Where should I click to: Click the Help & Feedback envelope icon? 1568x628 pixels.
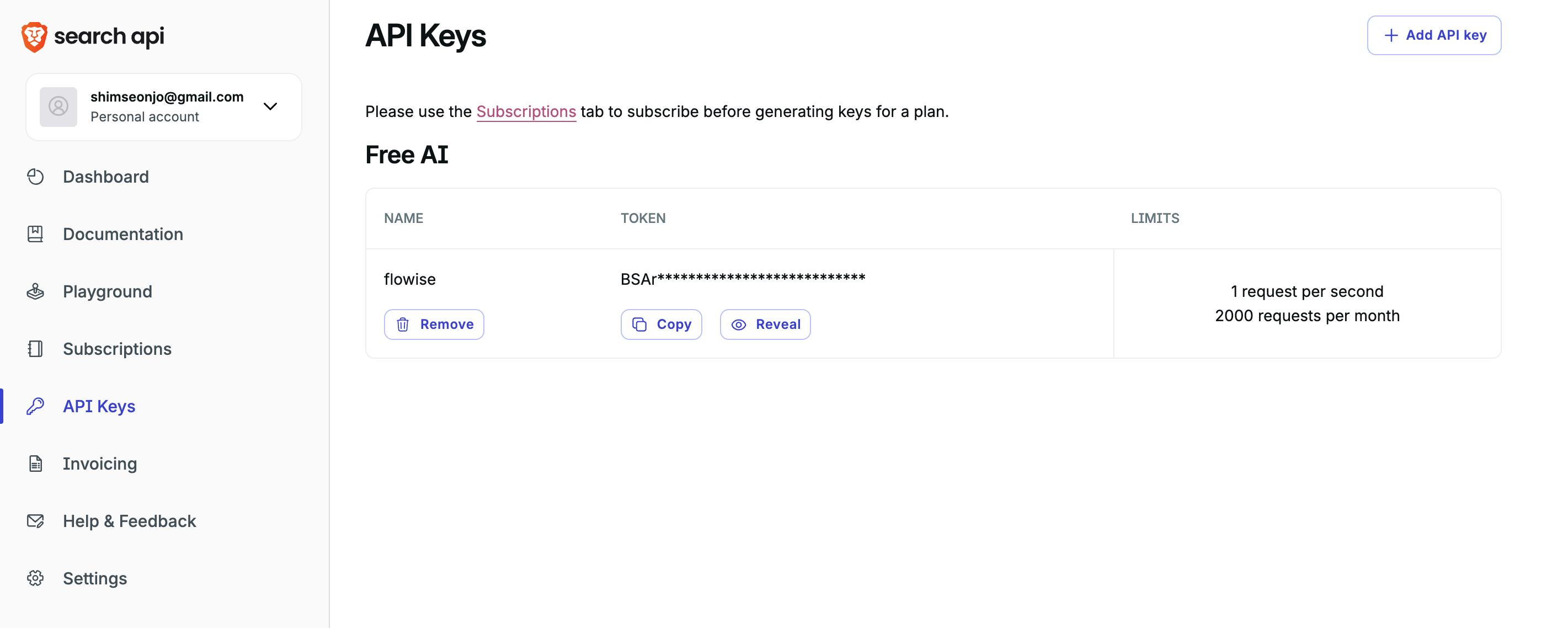(35, 521)
